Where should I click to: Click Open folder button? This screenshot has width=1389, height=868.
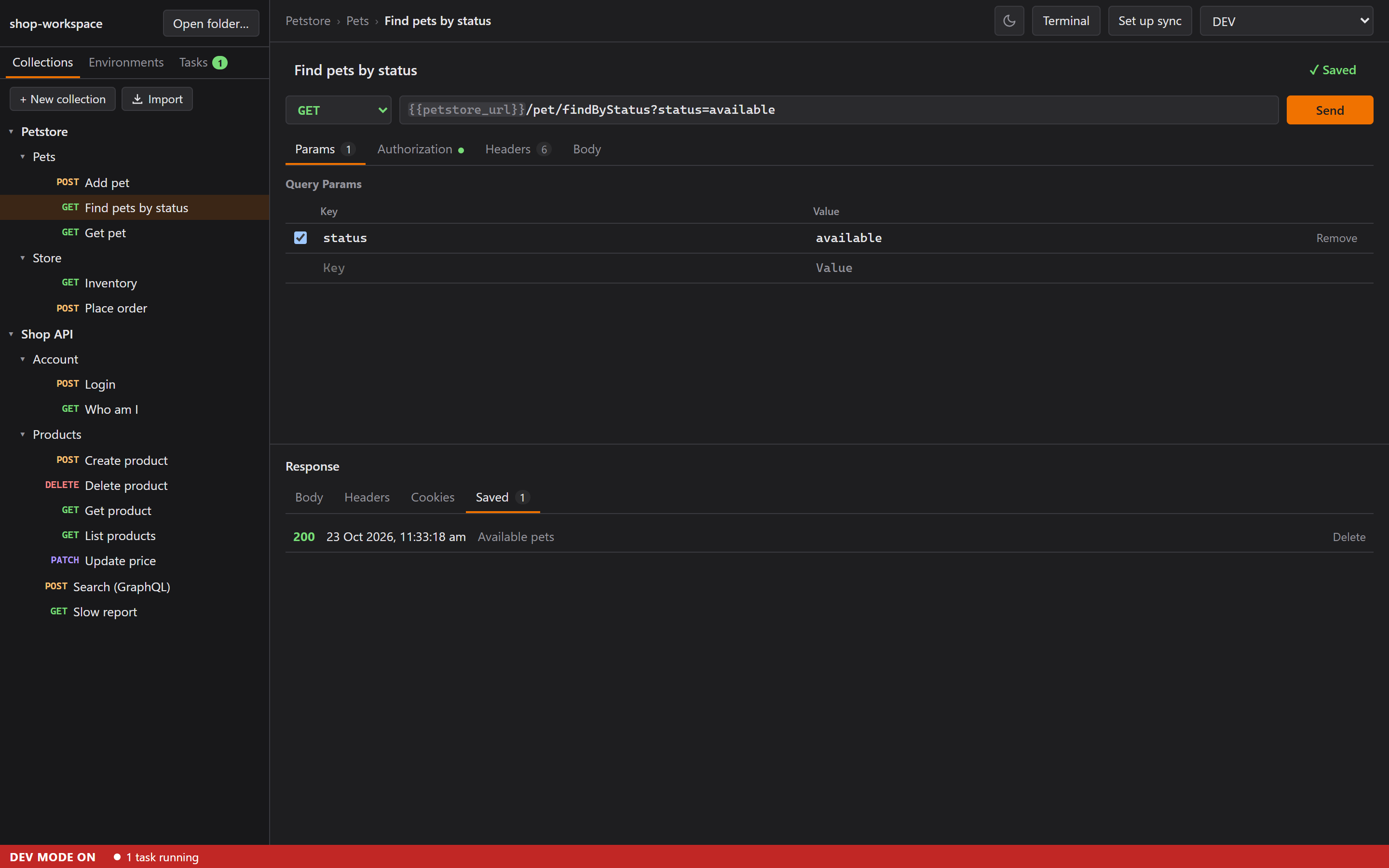tap(211, 24)
